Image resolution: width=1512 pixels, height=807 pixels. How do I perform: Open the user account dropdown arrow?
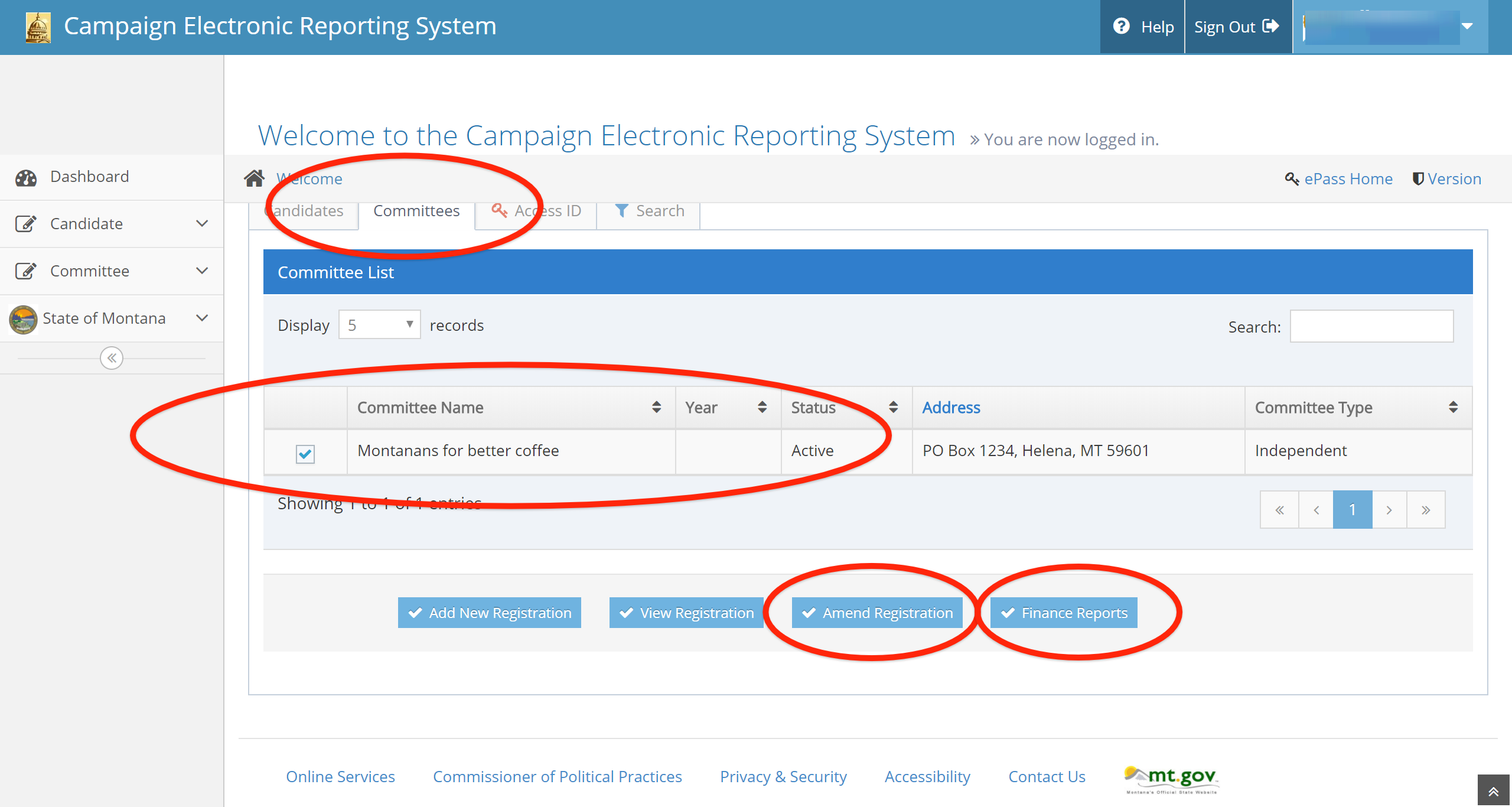click(1467, 27)
